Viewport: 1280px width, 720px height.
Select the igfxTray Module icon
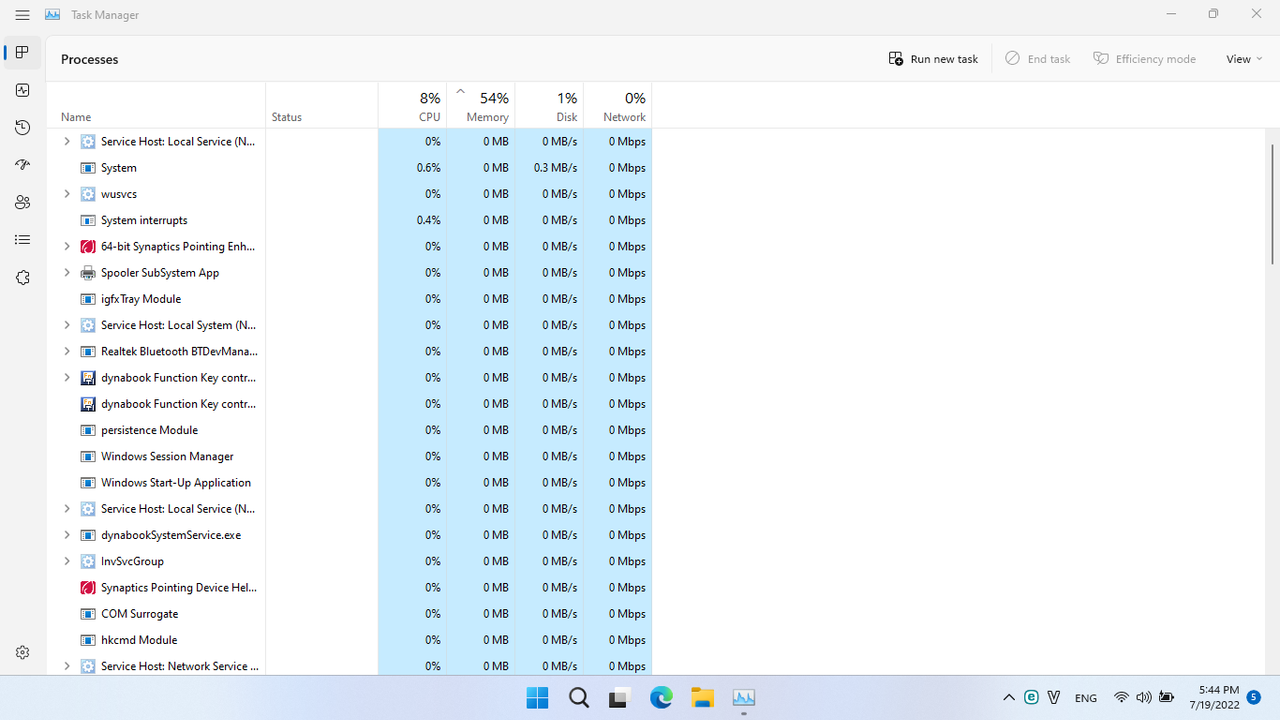(88, 299)
